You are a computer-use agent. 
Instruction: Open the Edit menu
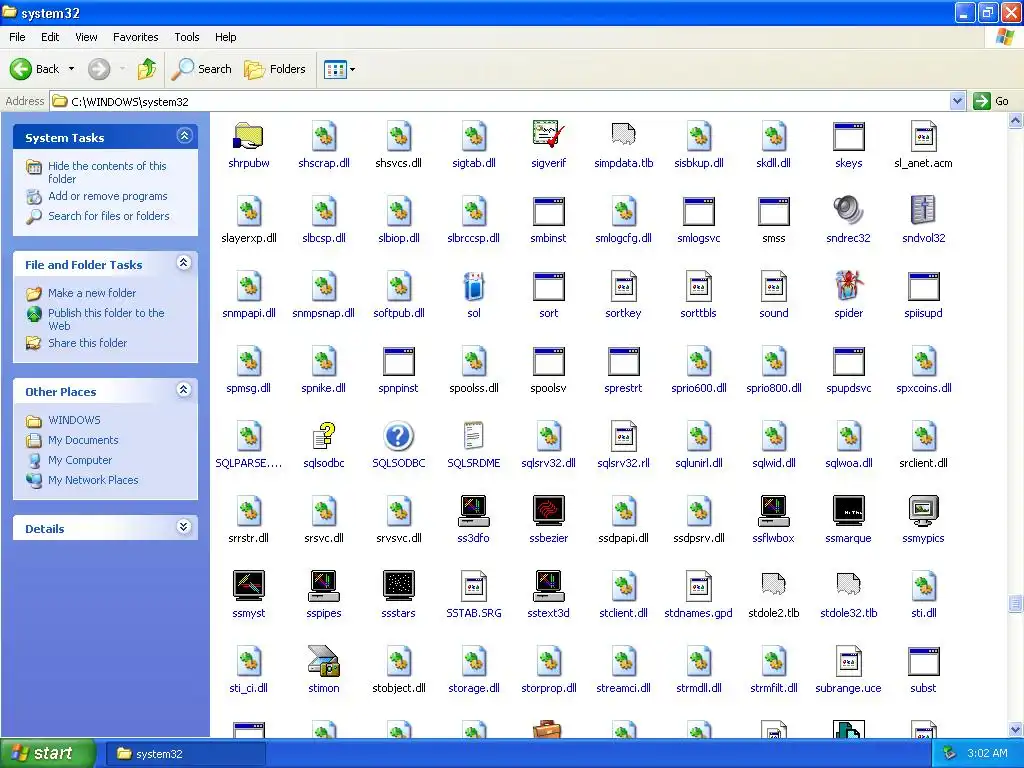50,37
